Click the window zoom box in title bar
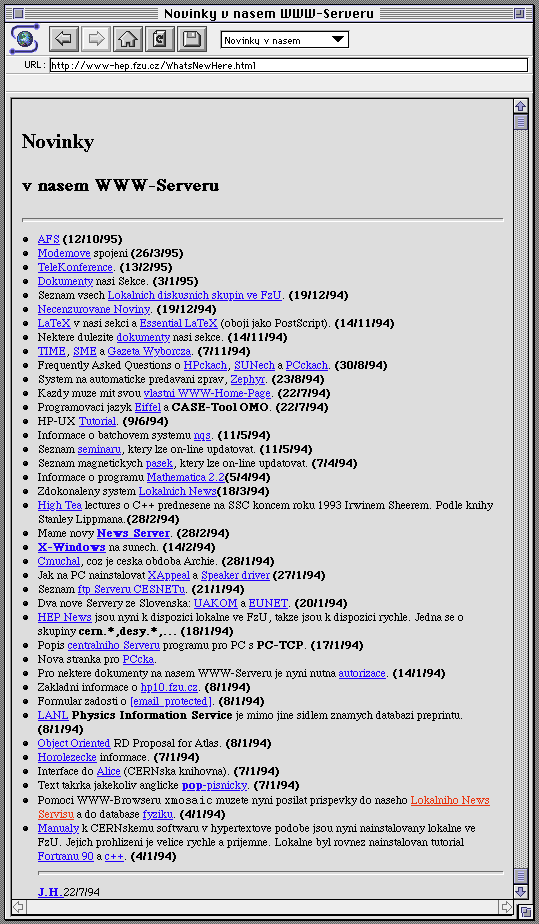This screenshot has width=539, height=924. (x=518, y=13)
